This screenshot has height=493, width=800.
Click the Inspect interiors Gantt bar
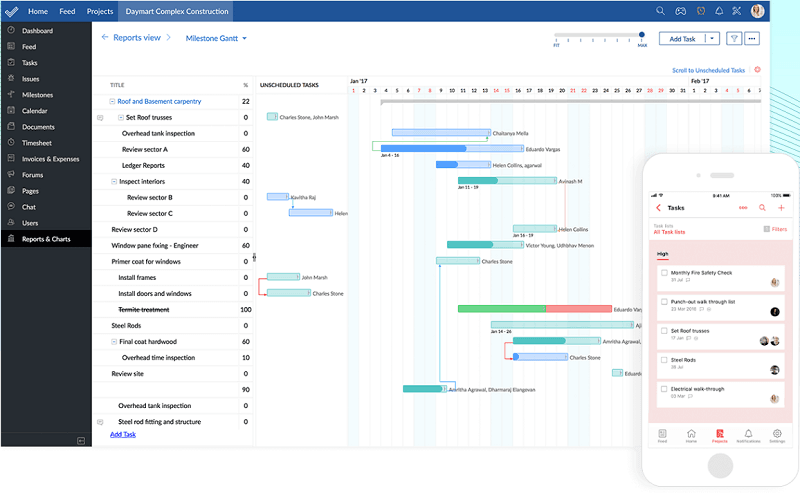507,181
